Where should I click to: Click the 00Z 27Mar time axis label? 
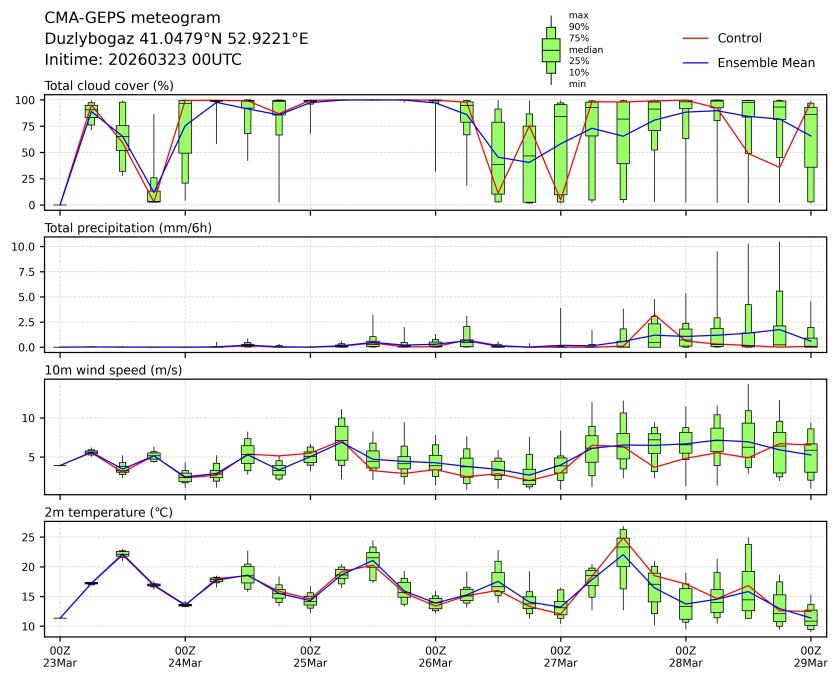560,656
